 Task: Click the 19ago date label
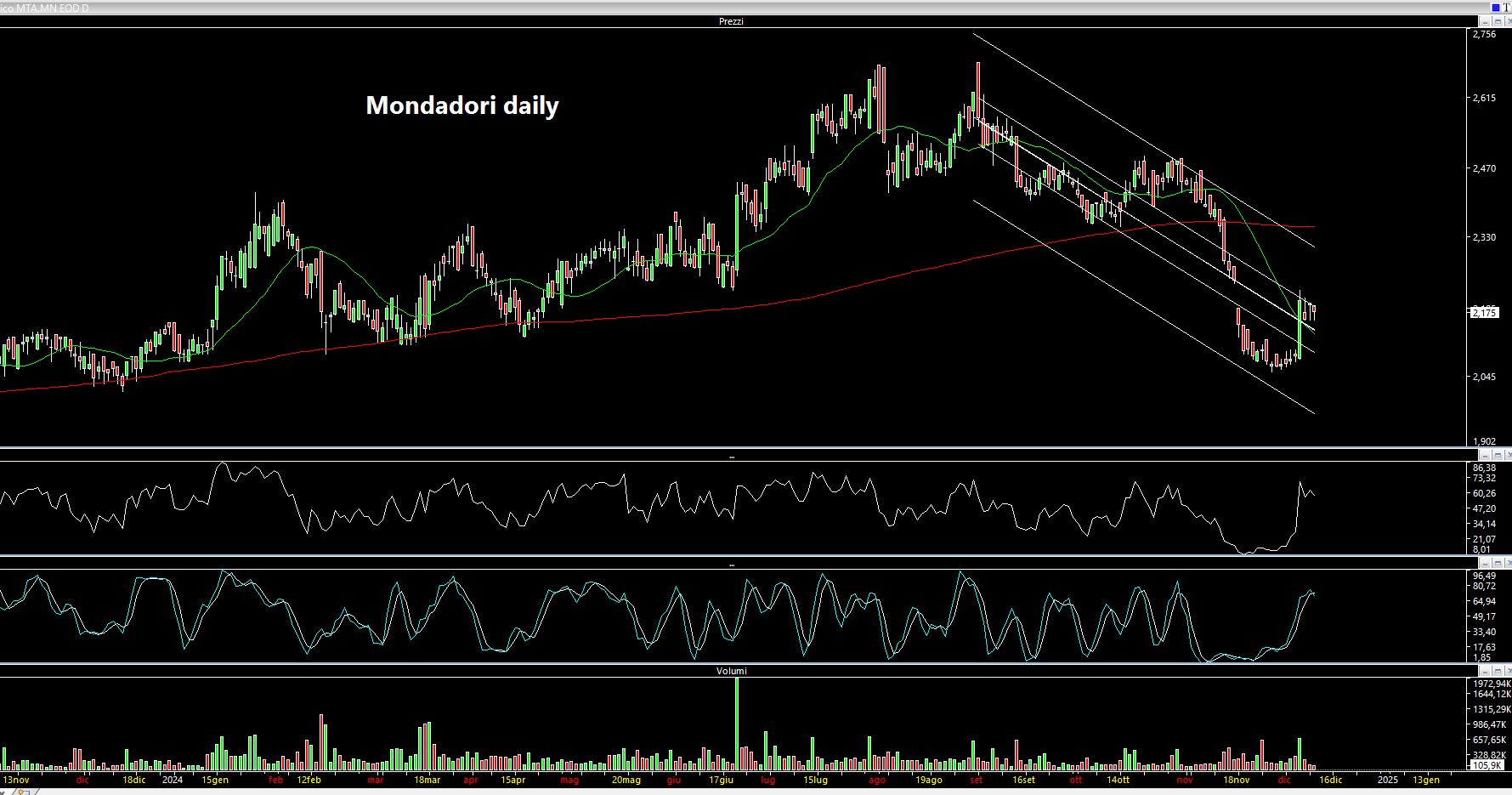(x=929, y=780)
